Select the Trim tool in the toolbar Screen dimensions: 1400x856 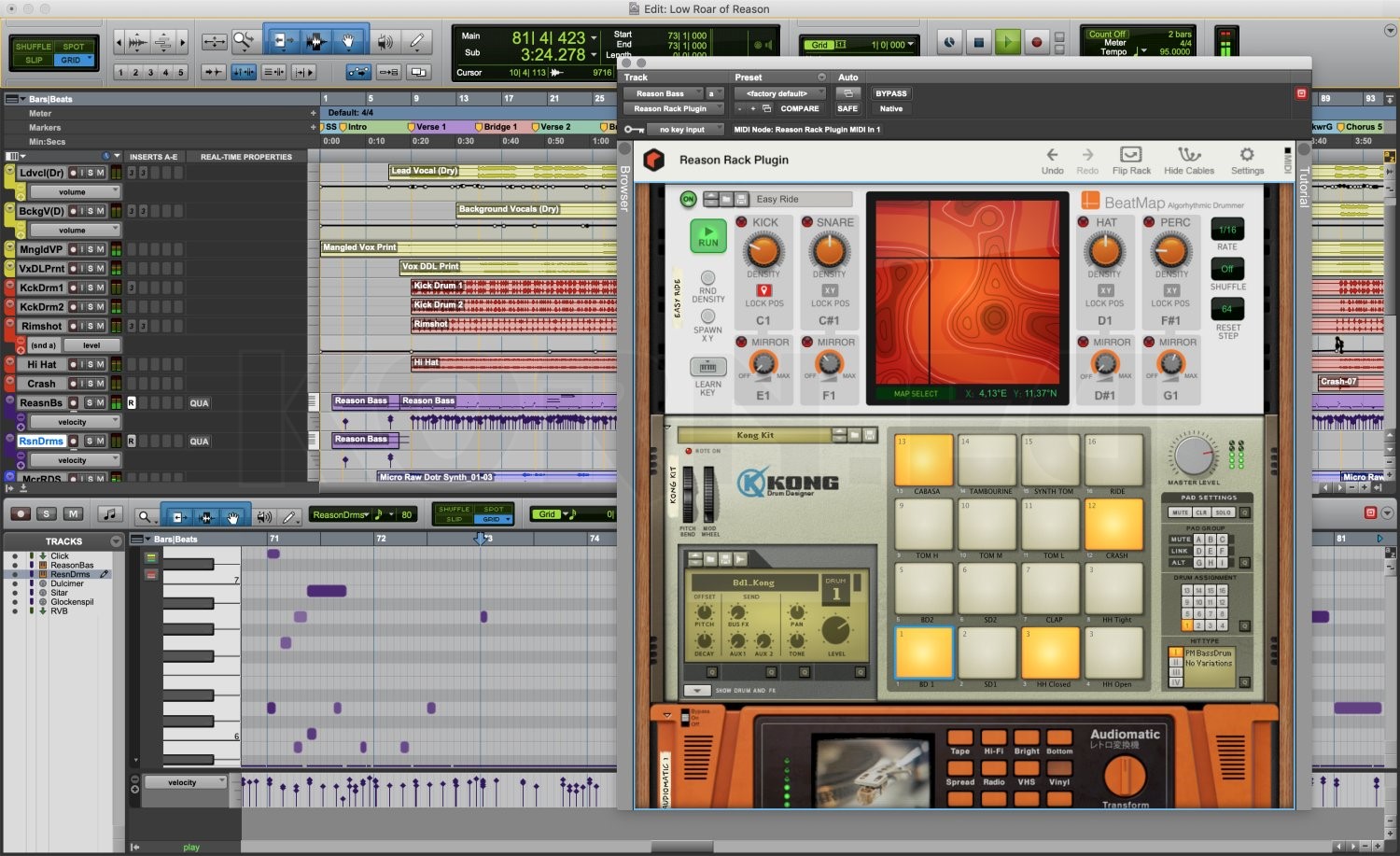(285, 42)
